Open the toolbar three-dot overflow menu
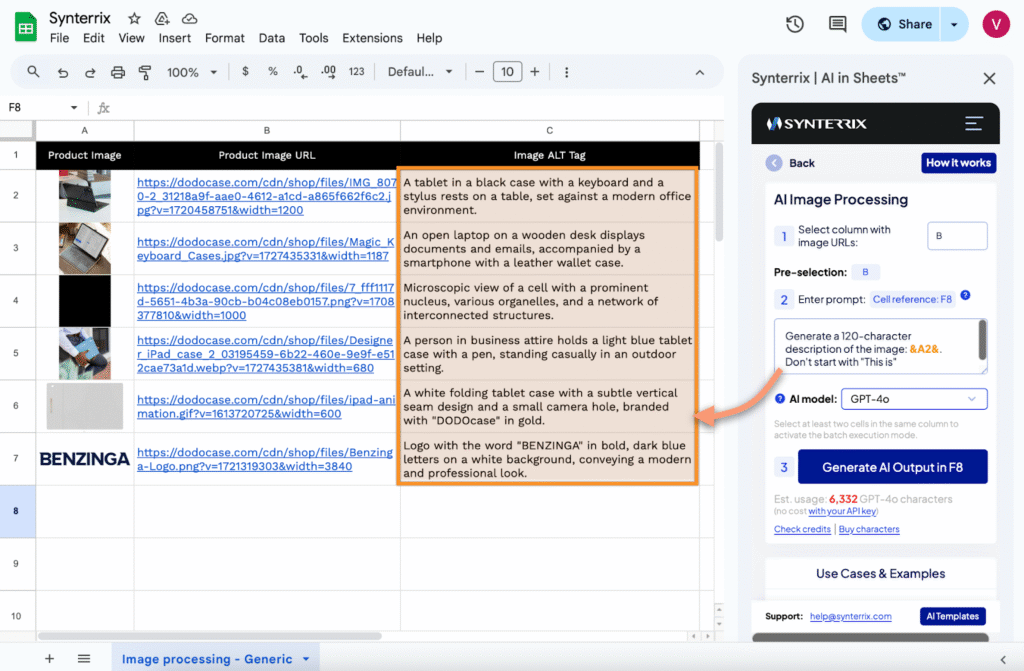This screenshot has width=1024, height=671. coord(566,72)
